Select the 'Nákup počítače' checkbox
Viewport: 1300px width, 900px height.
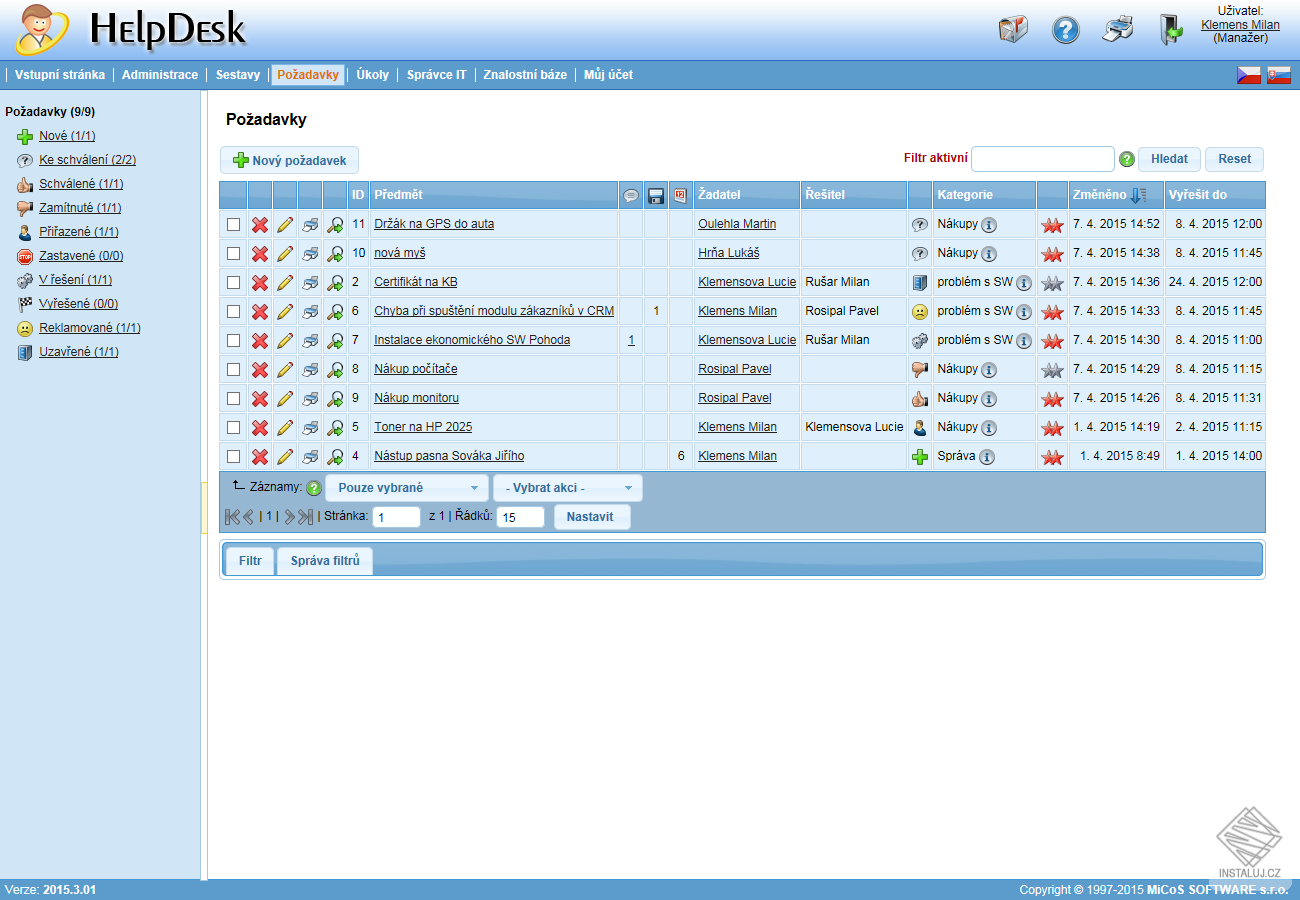click(233, 370)
